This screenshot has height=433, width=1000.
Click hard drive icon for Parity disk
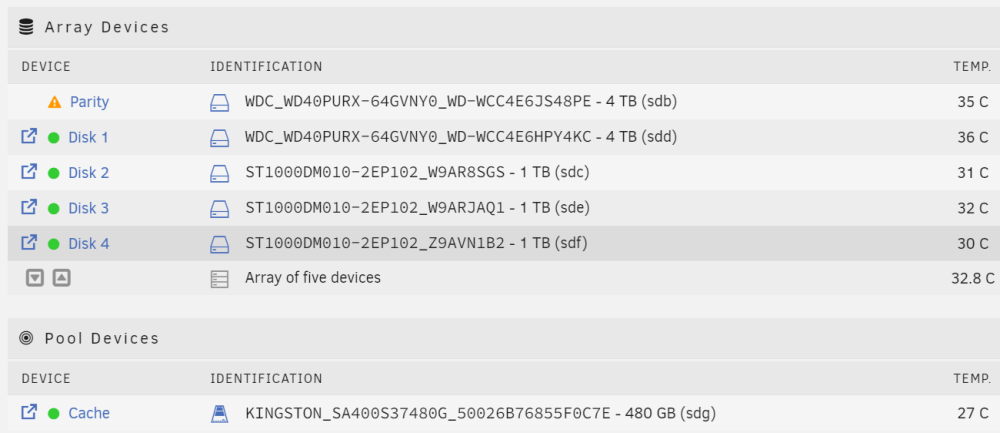219,103
